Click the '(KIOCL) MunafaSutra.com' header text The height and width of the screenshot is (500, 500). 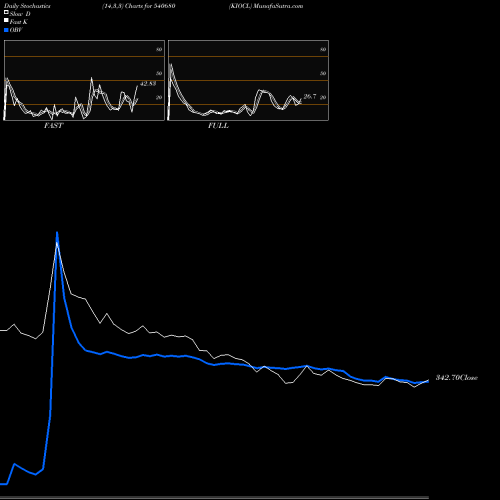[x=266, y=6]
